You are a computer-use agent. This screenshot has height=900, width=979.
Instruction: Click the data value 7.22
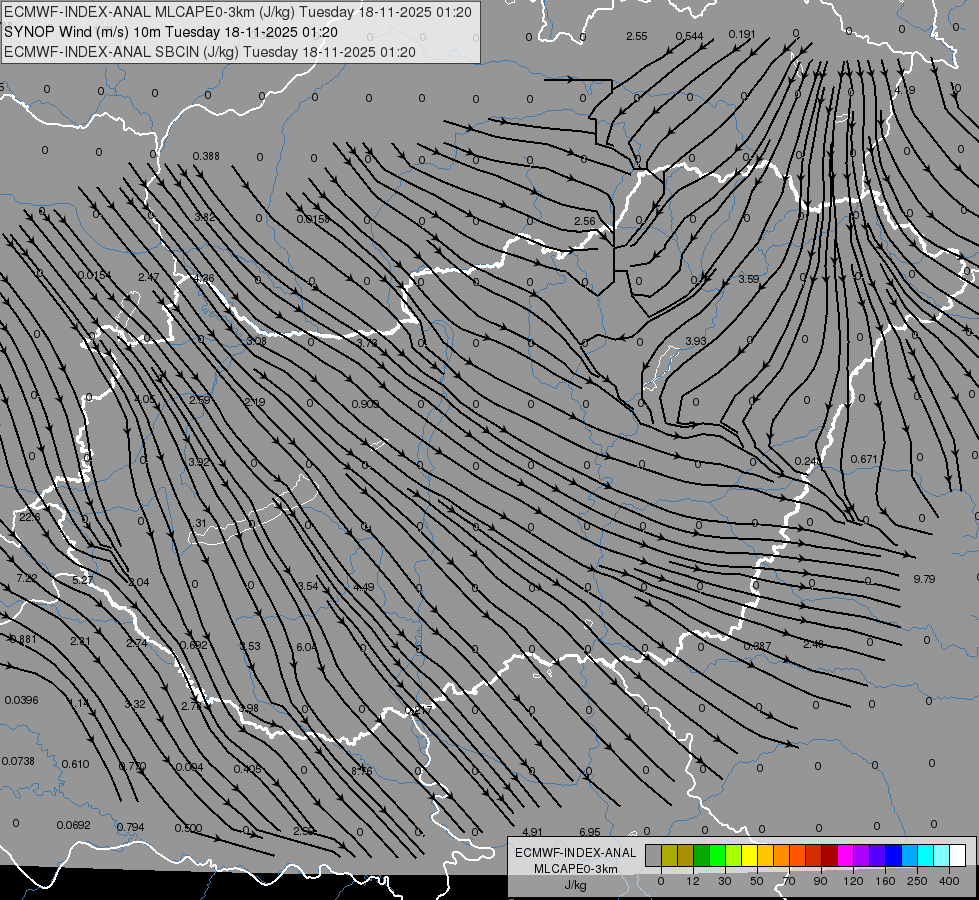click(x=27, y=578)
